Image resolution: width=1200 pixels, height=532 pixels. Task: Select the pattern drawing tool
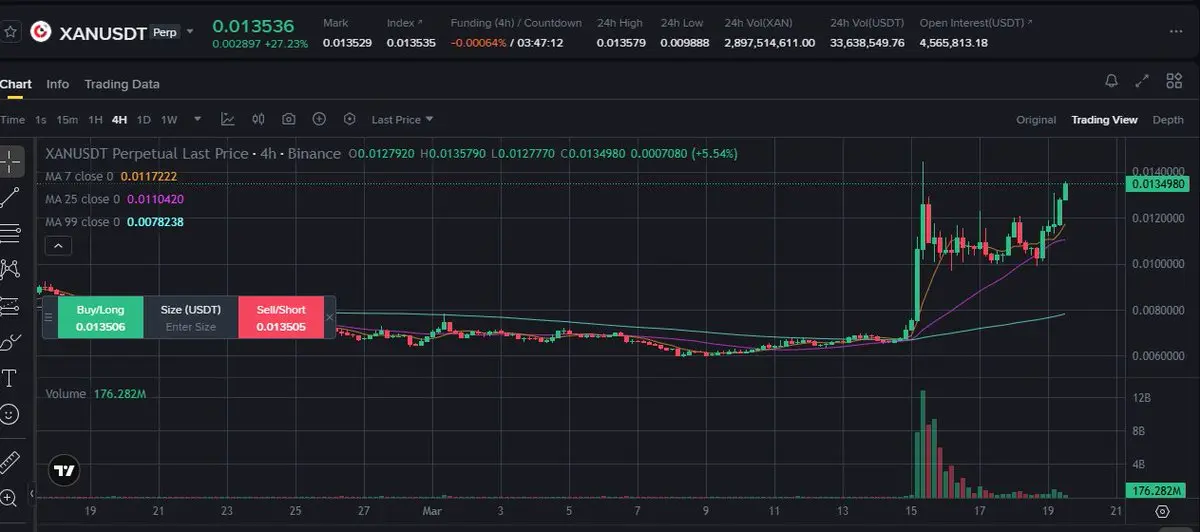[x=10, y=269]
